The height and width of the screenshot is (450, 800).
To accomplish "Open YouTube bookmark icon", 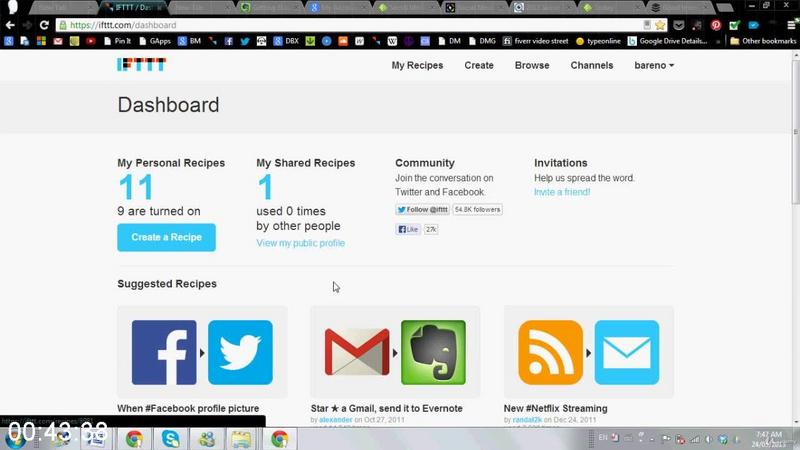I will tap(91, 41).
